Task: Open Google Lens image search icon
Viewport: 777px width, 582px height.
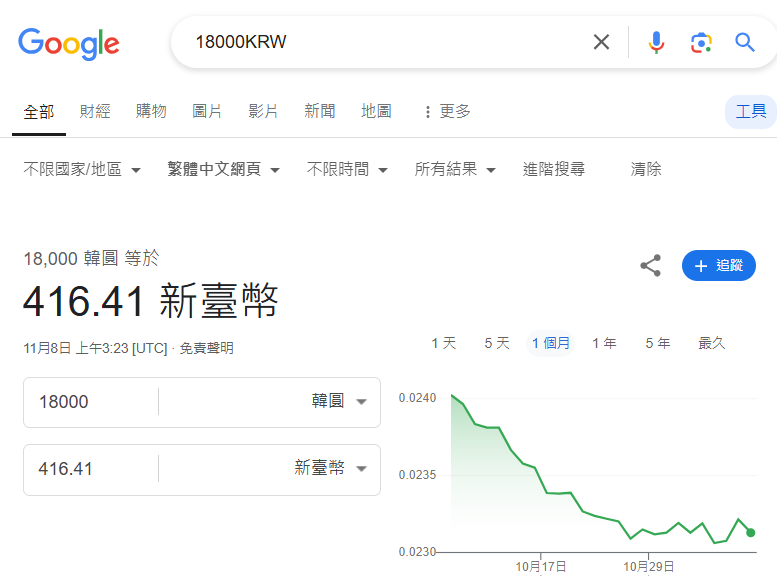Action: click(701, 43)
